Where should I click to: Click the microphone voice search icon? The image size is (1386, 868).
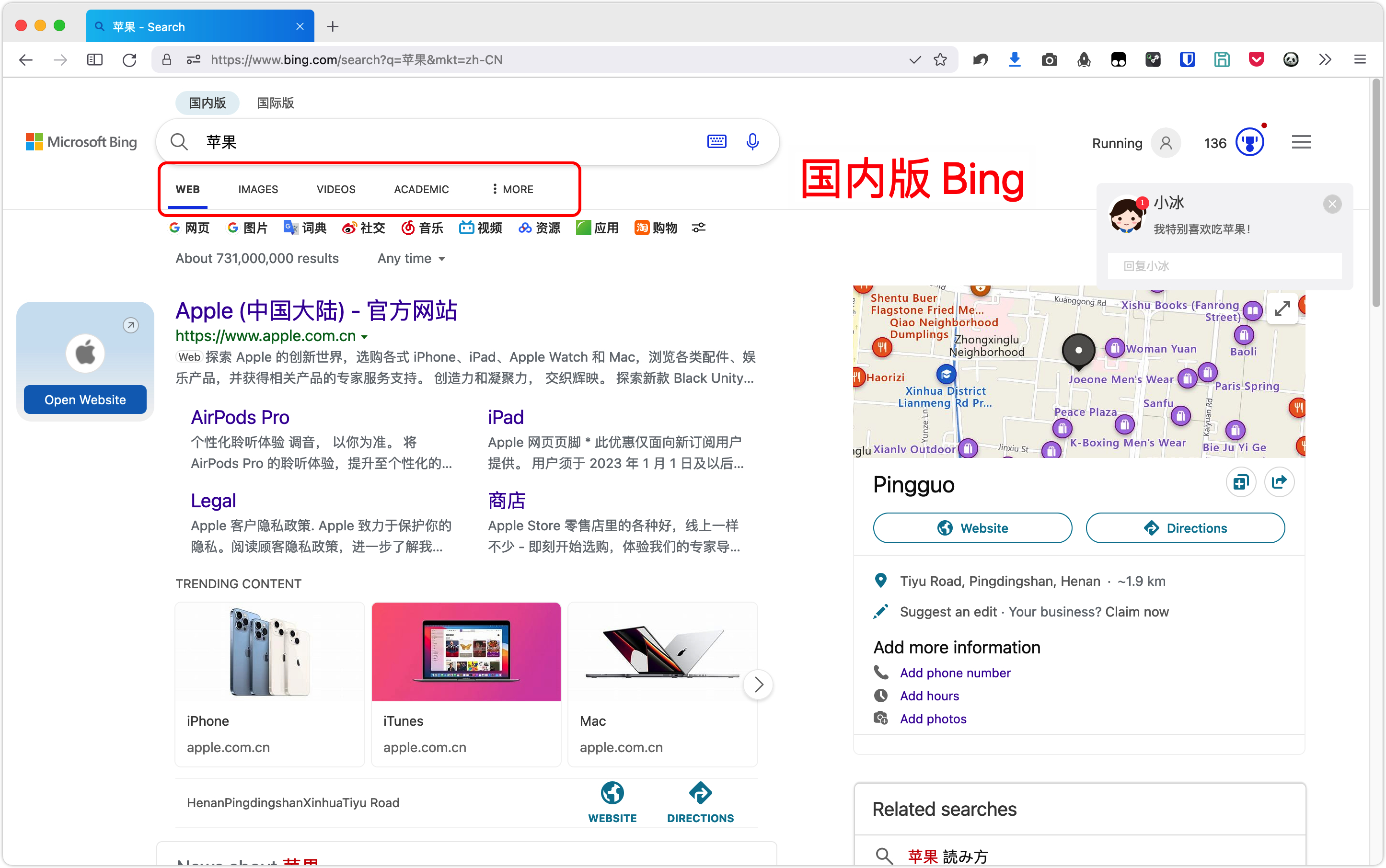click(752, 141)
